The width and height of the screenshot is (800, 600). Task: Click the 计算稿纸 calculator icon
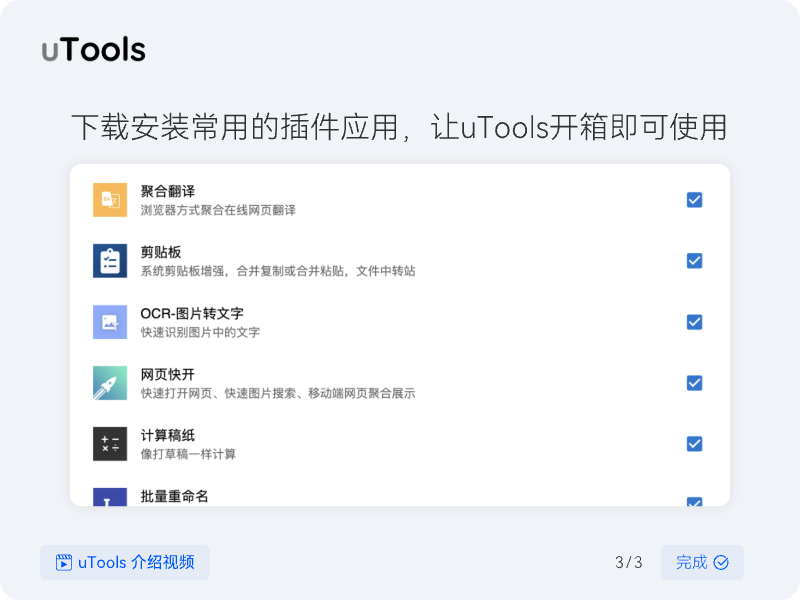pos(110,444)
